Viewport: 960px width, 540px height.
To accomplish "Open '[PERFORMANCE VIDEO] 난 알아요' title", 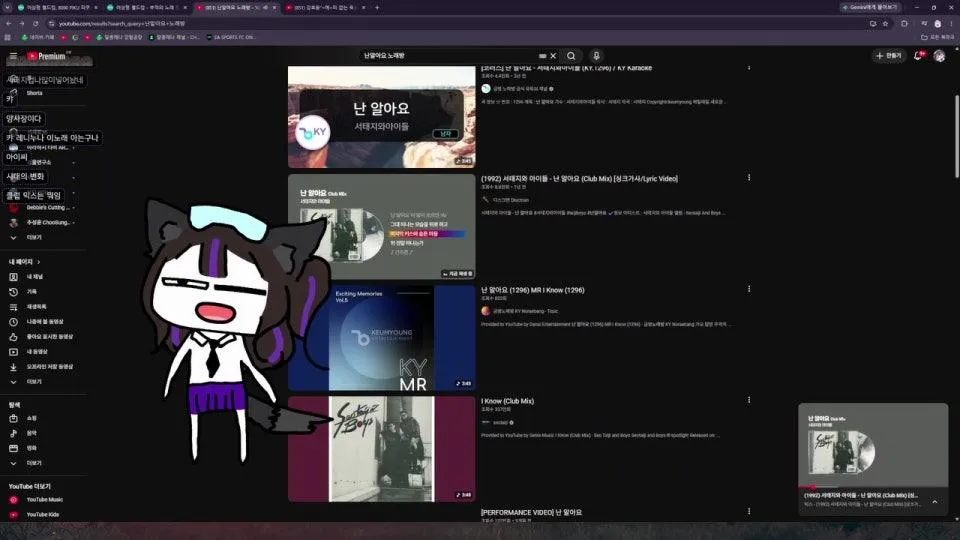I will pos(531,512).
